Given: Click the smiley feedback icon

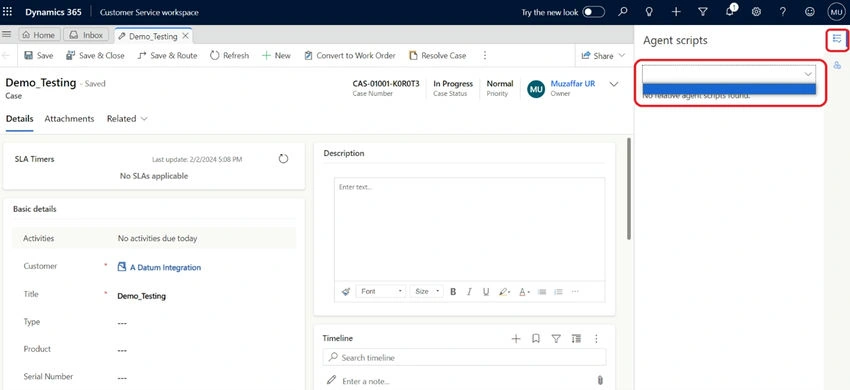Looking at the screenshot, I should tap(810, 12).
